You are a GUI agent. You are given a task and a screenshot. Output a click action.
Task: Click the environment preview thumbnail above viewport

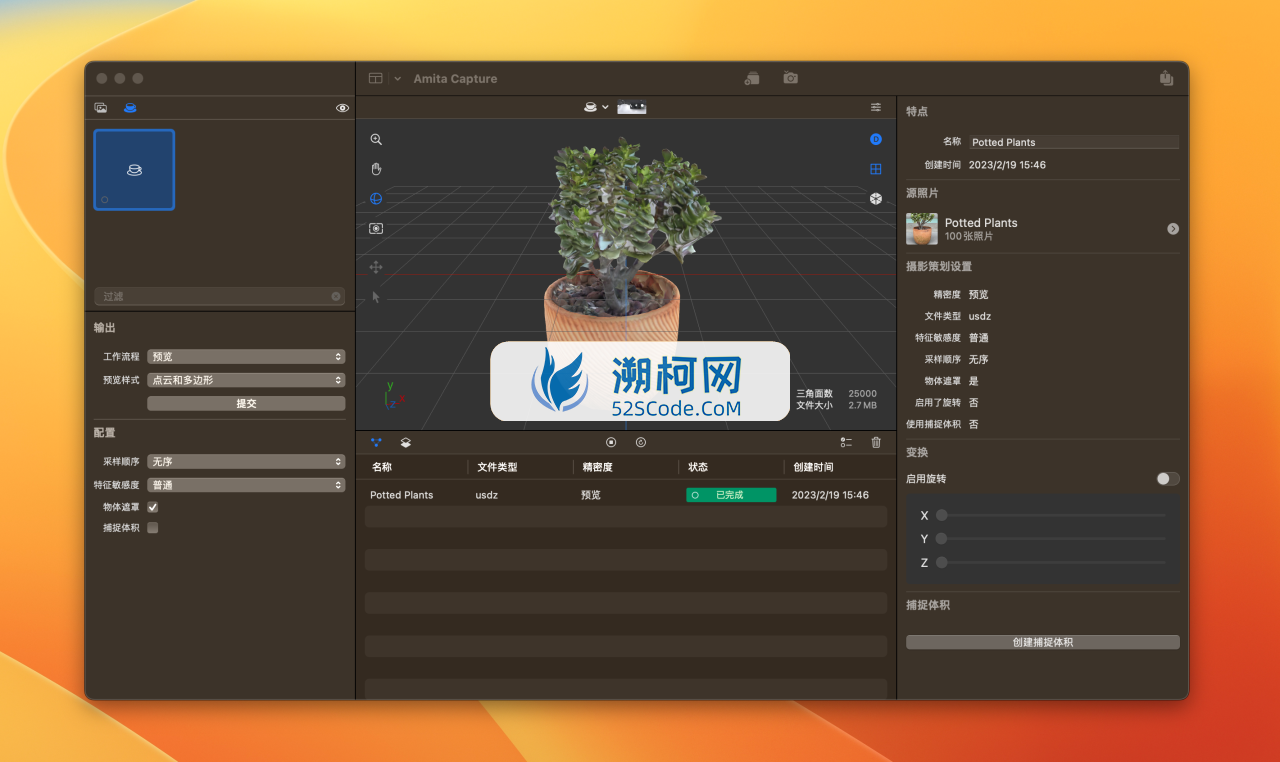click(631, 107)
